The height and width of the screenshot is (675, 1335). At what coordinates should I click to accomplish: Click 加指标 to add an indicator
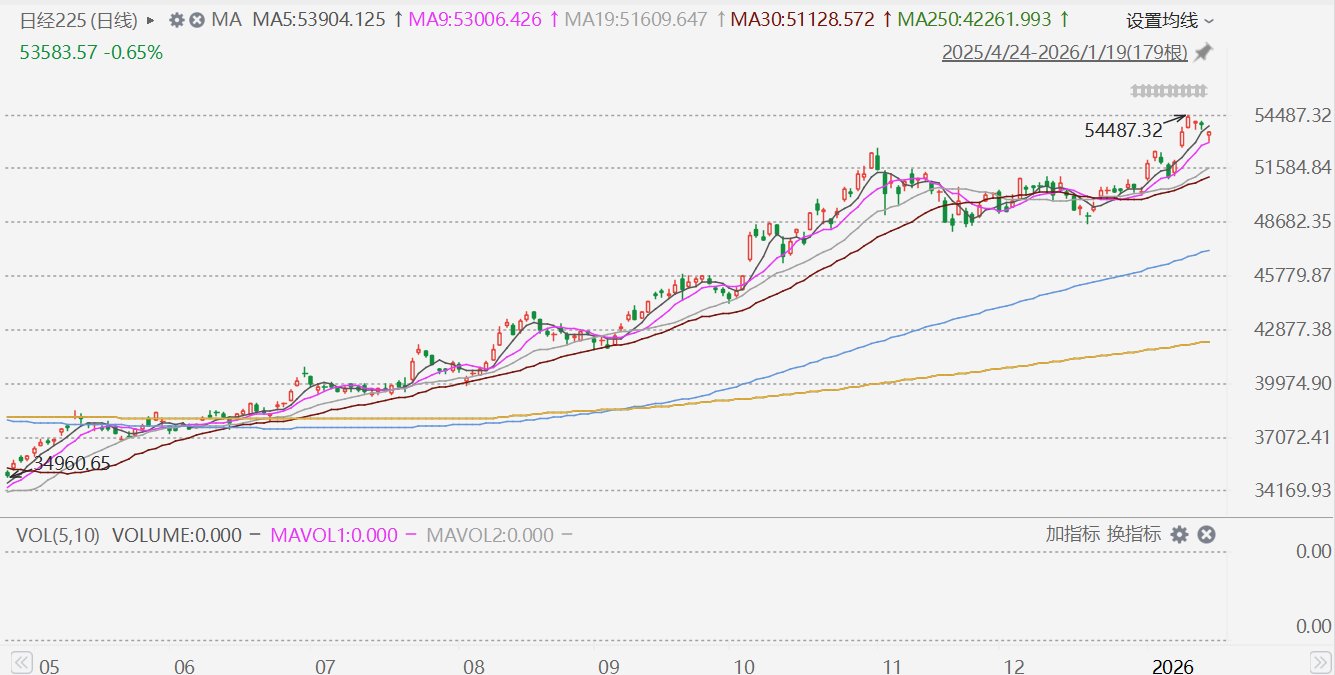[1073, 534]
